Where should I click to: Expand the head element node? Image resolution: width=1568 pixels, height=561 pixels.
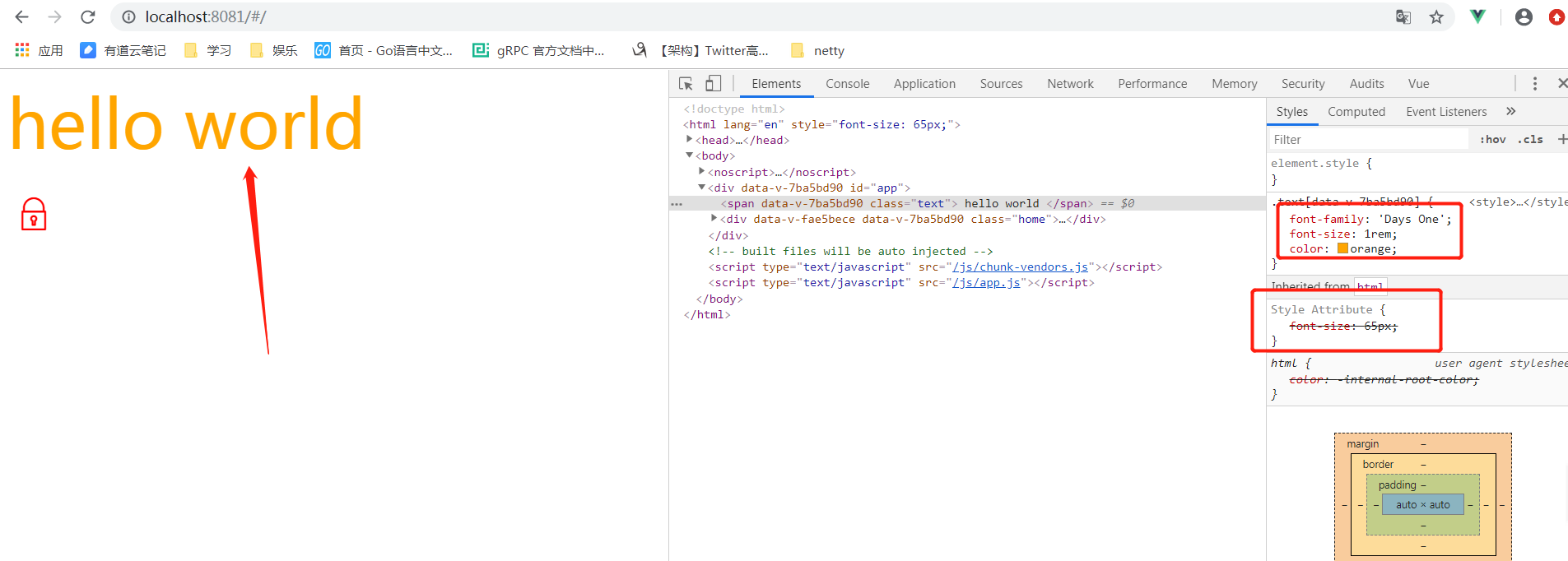pyautogui.click(x=690, y=140)
